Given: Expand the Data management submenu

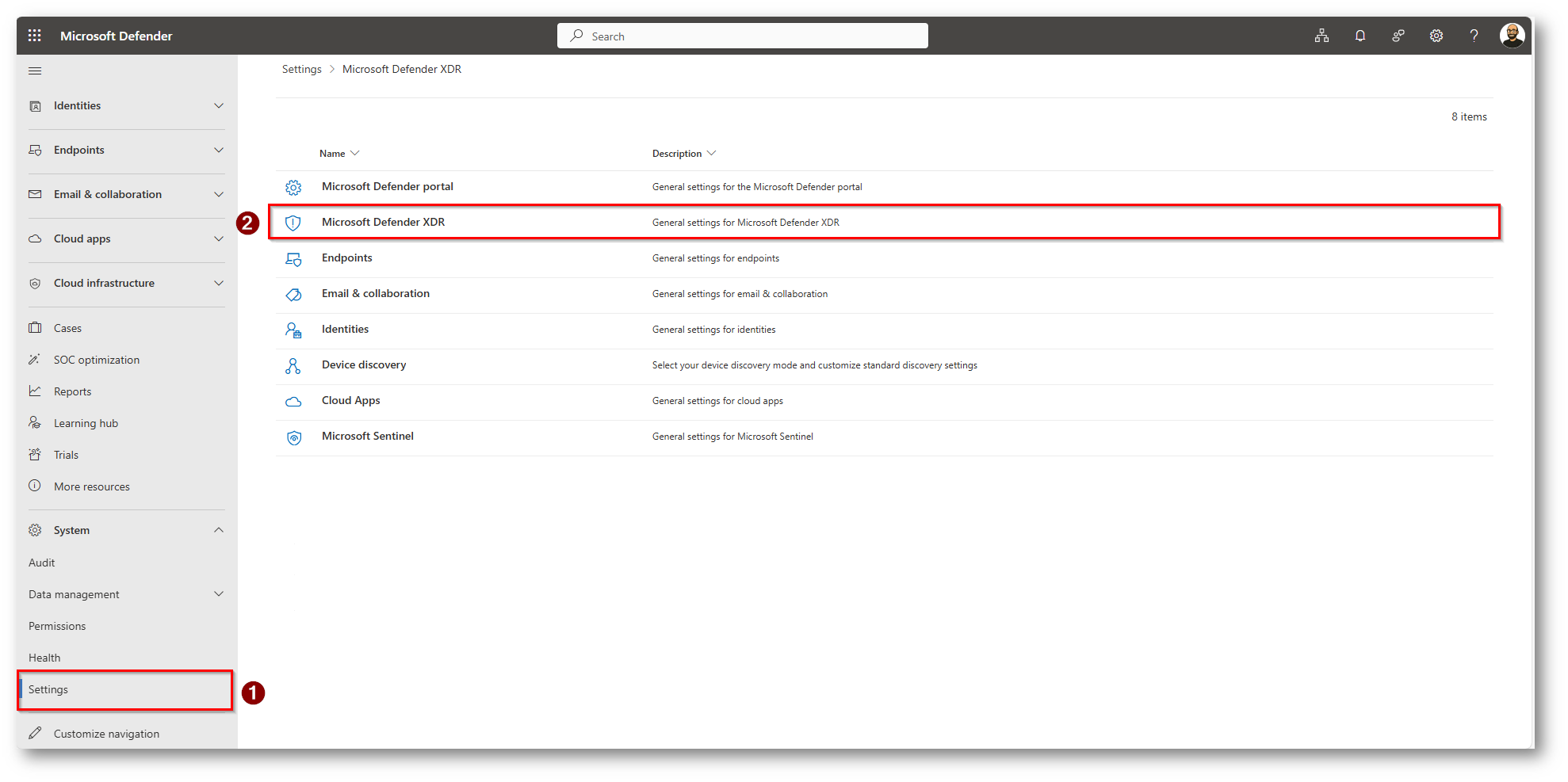Looking at the screenshot, I should point(219,594).
